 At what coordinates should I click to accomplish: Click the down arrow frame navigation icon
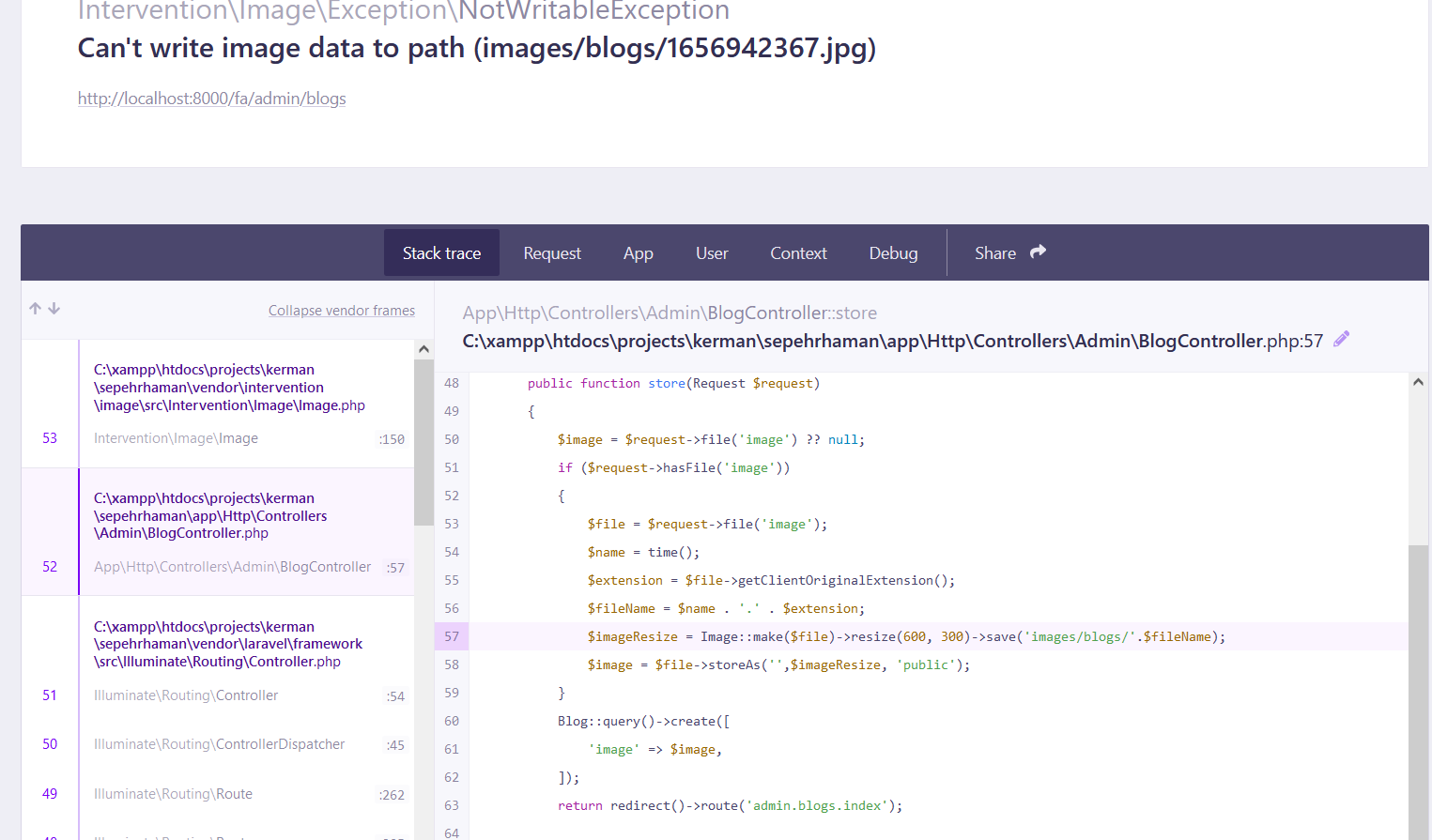54,308
